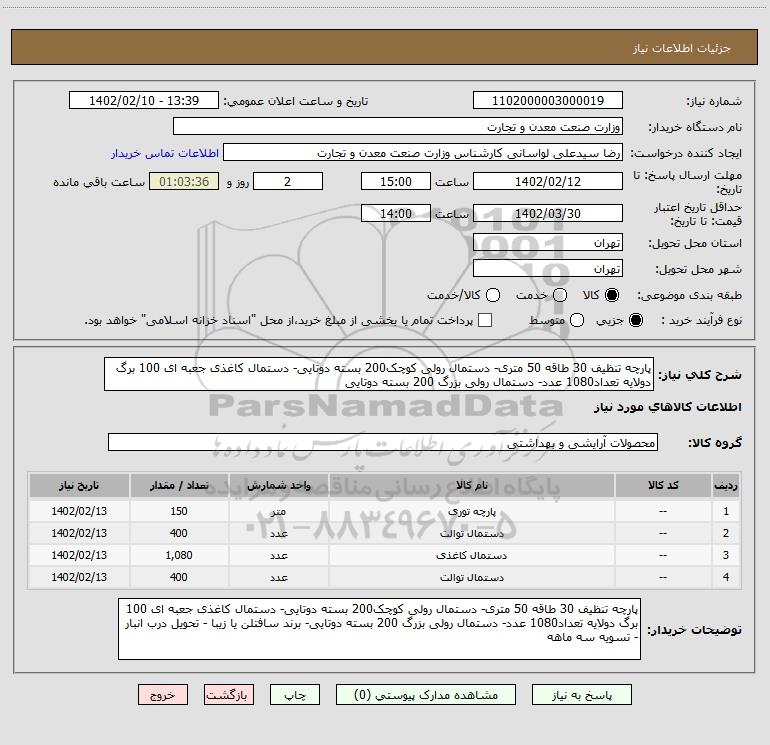
Task: Click the quantity cell 1,080
Action: coord(179,555)
